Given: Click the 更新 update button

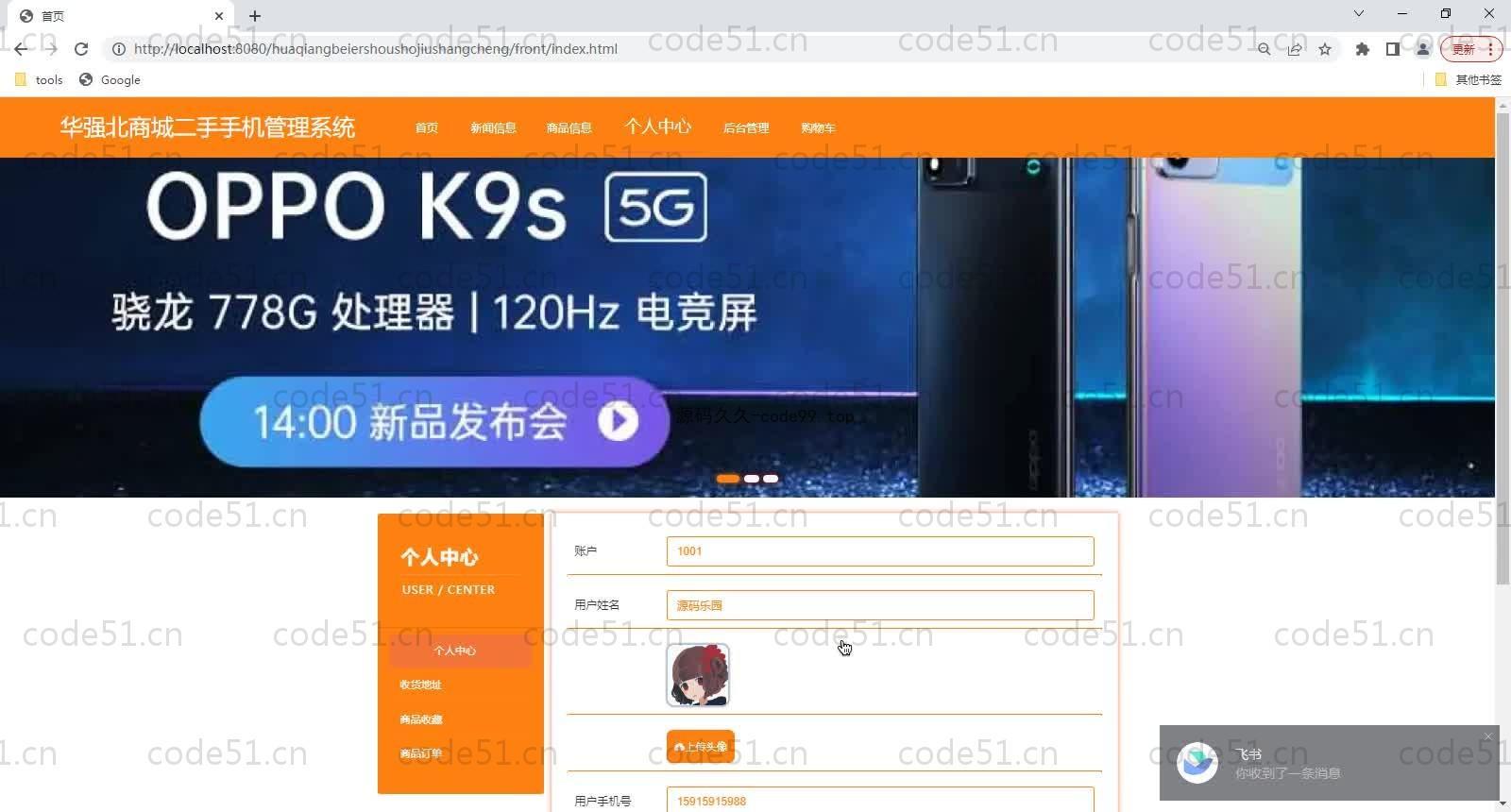Looking at the screenshot, I should point(1464,49).
